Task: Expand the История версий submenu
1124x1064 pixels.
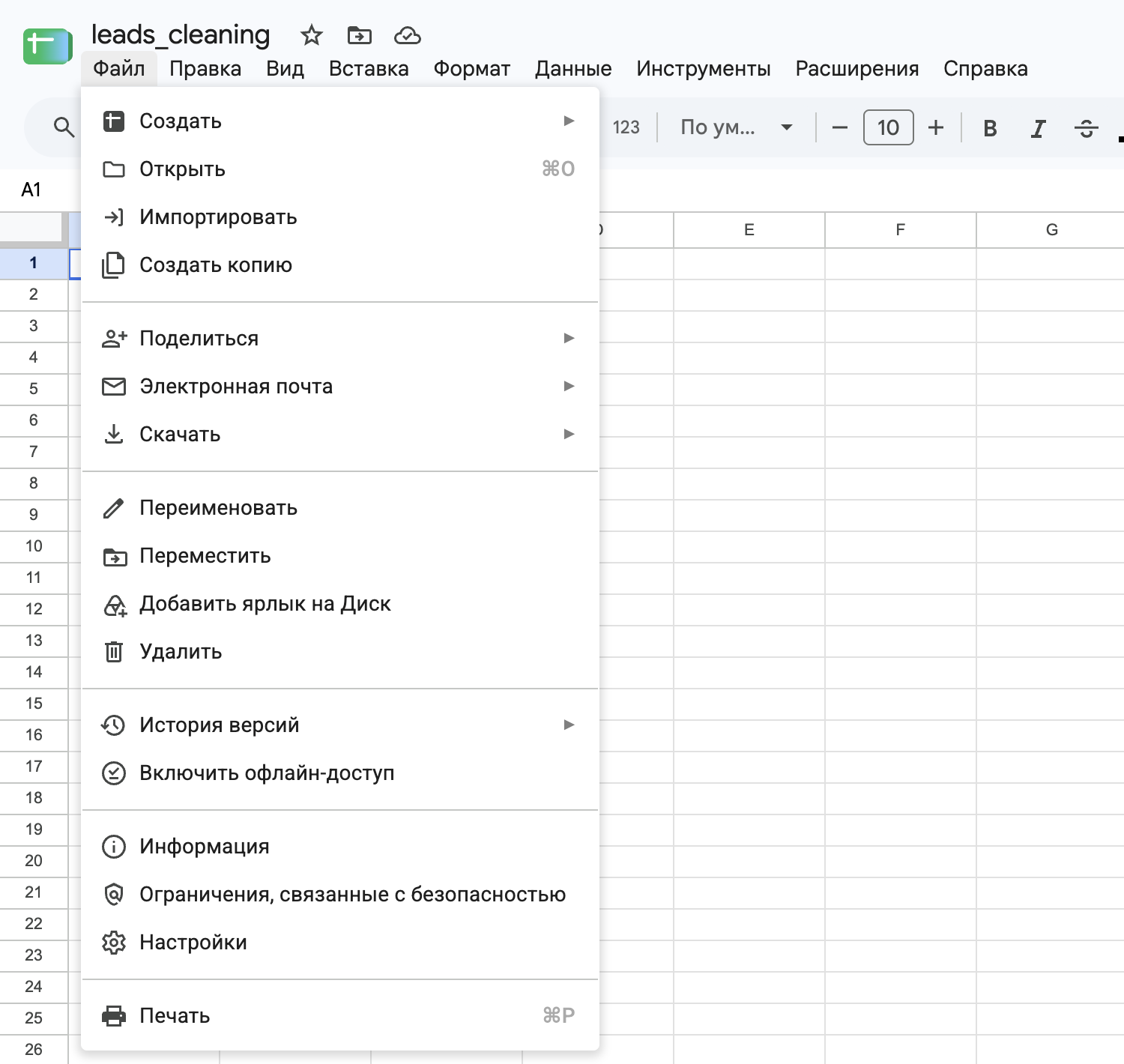Action: pyautogui.click(x=340, y=725)
